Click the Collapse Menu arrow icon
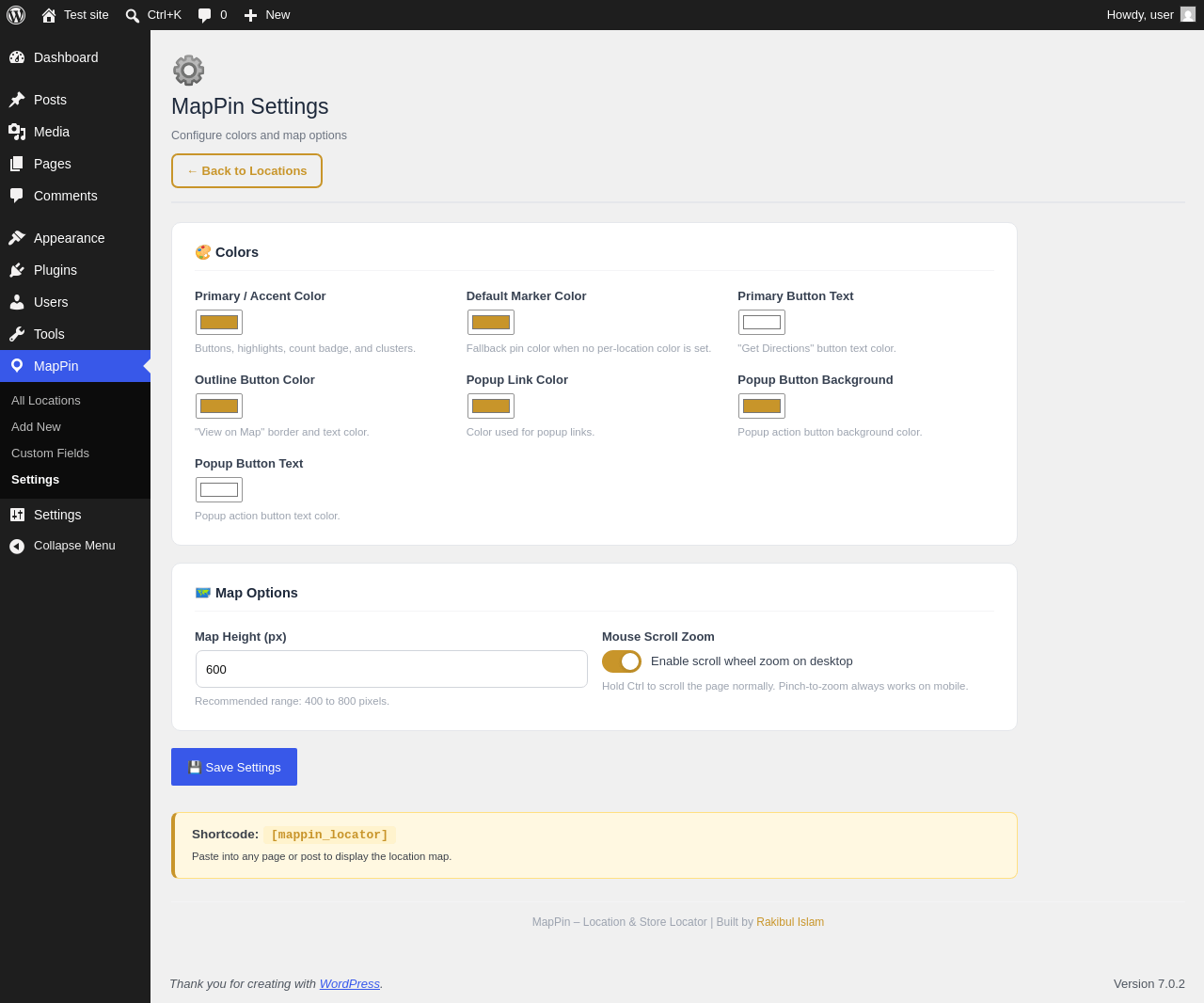This screenshot has height=1003, width=1204. (17, 546)
